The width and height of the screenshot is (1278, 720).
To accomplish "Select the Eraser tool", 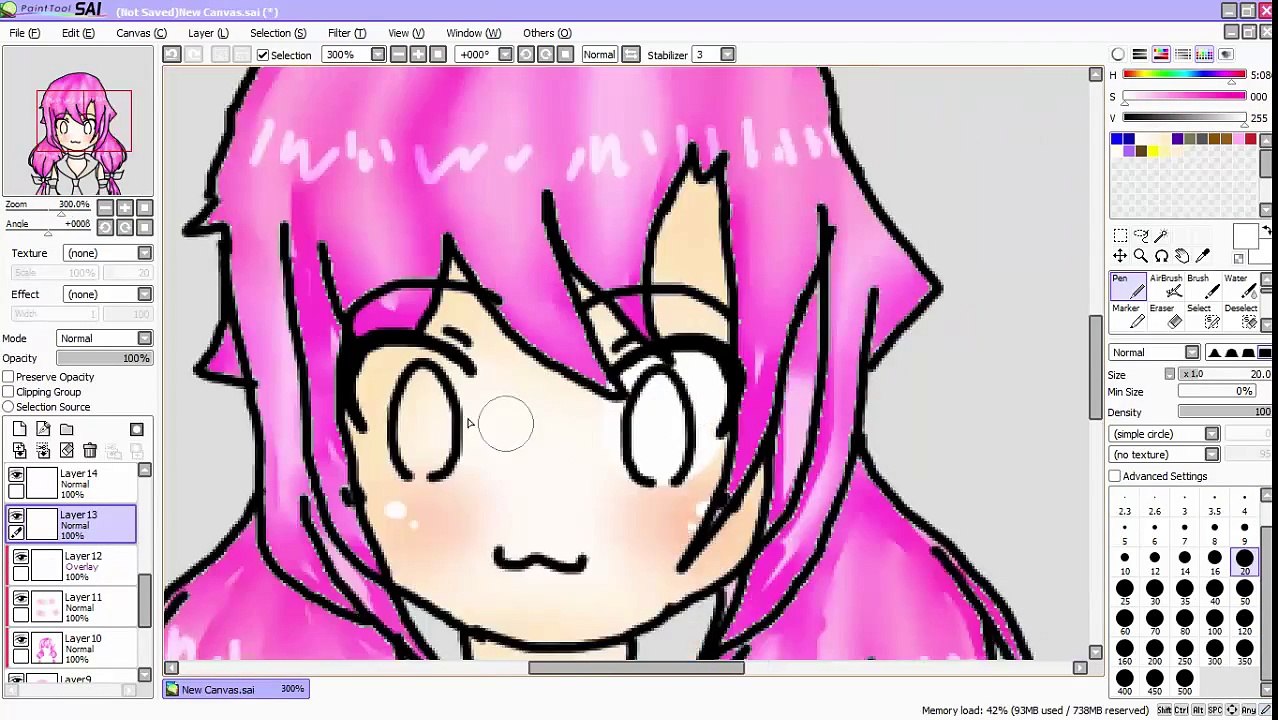I will coord(1166,316).
